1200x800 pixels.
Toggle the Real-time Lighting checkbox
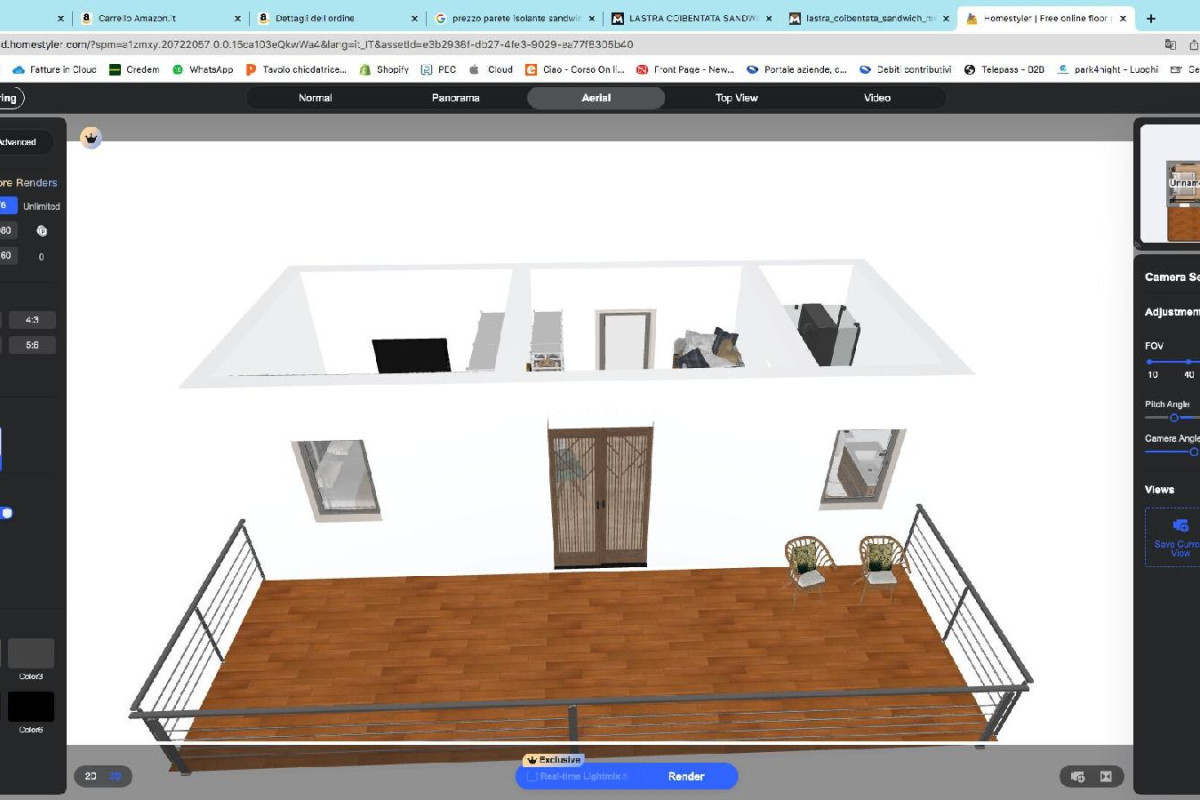coord(533,776)
